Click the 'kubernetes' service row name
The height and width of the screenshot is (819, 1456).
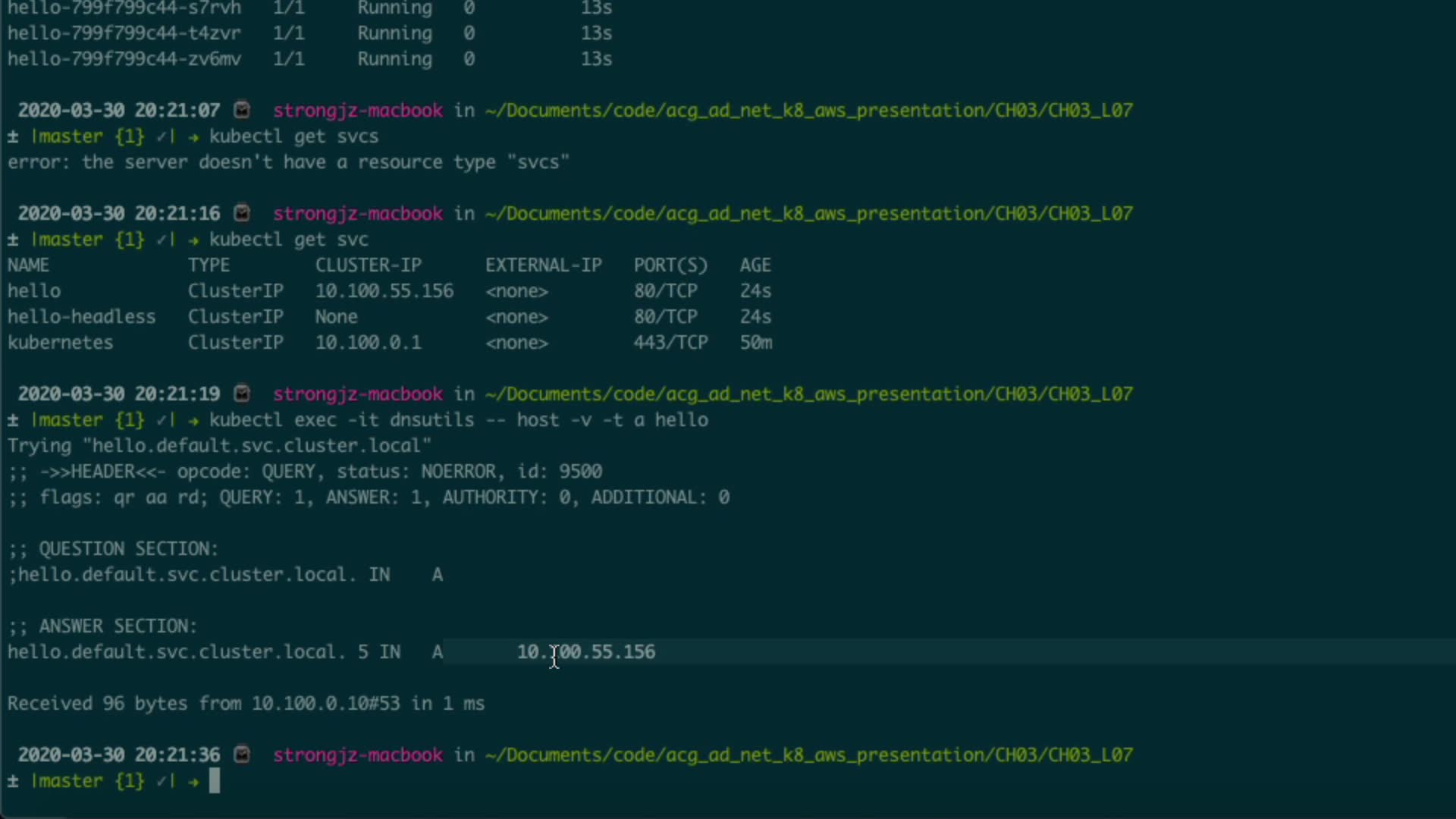(x=61, y=343)
